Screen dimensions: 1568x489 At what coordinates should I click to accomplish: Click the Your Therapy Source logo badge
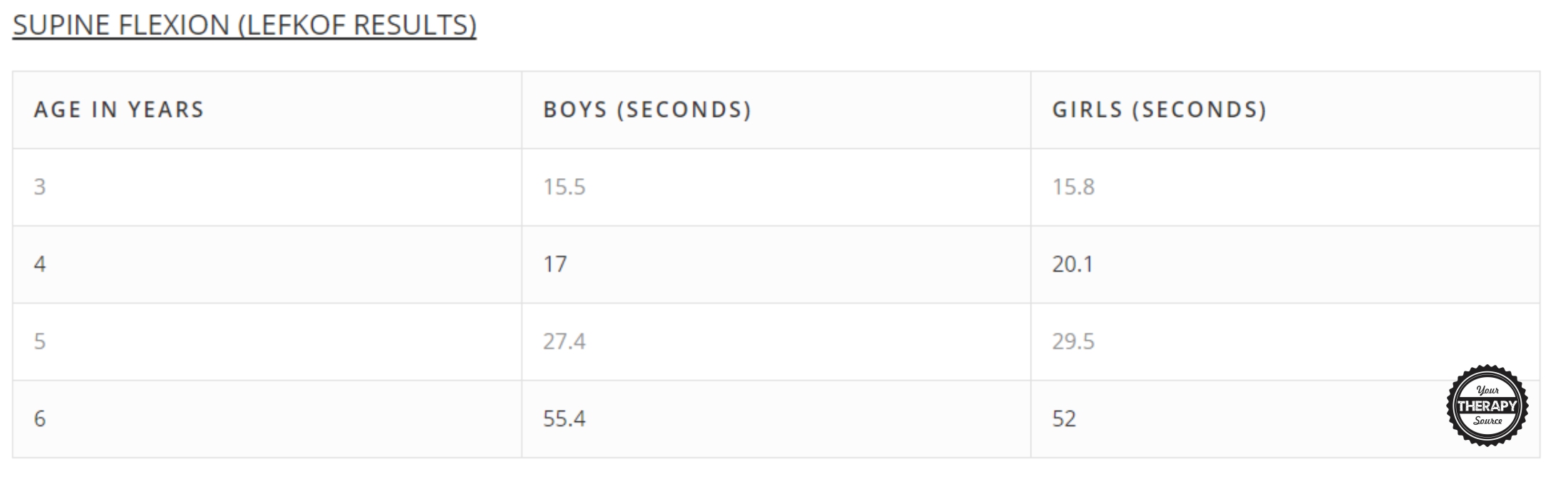[1487, 406]
